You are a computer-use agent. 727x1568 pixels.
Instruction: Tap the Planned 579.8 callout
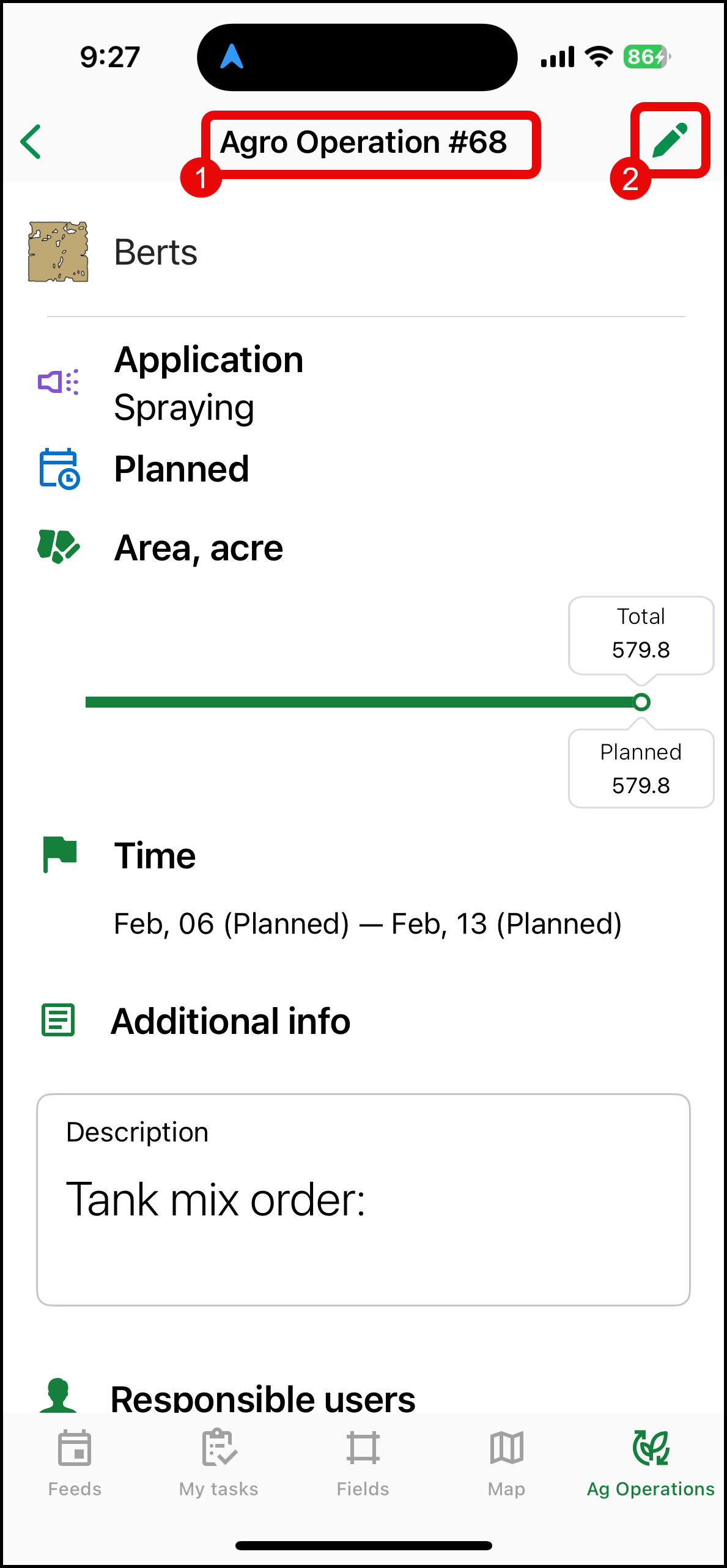(641, 769)
